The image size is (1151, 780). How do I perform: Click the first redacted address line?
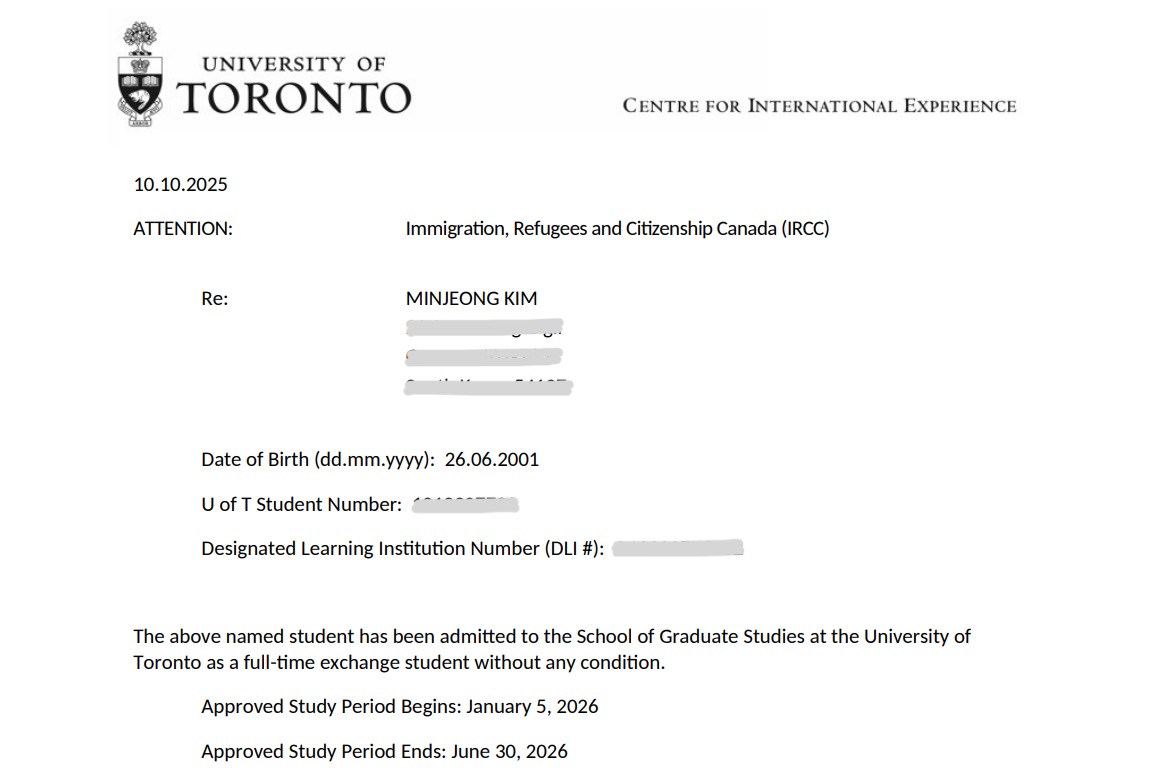tap(484, 327)
